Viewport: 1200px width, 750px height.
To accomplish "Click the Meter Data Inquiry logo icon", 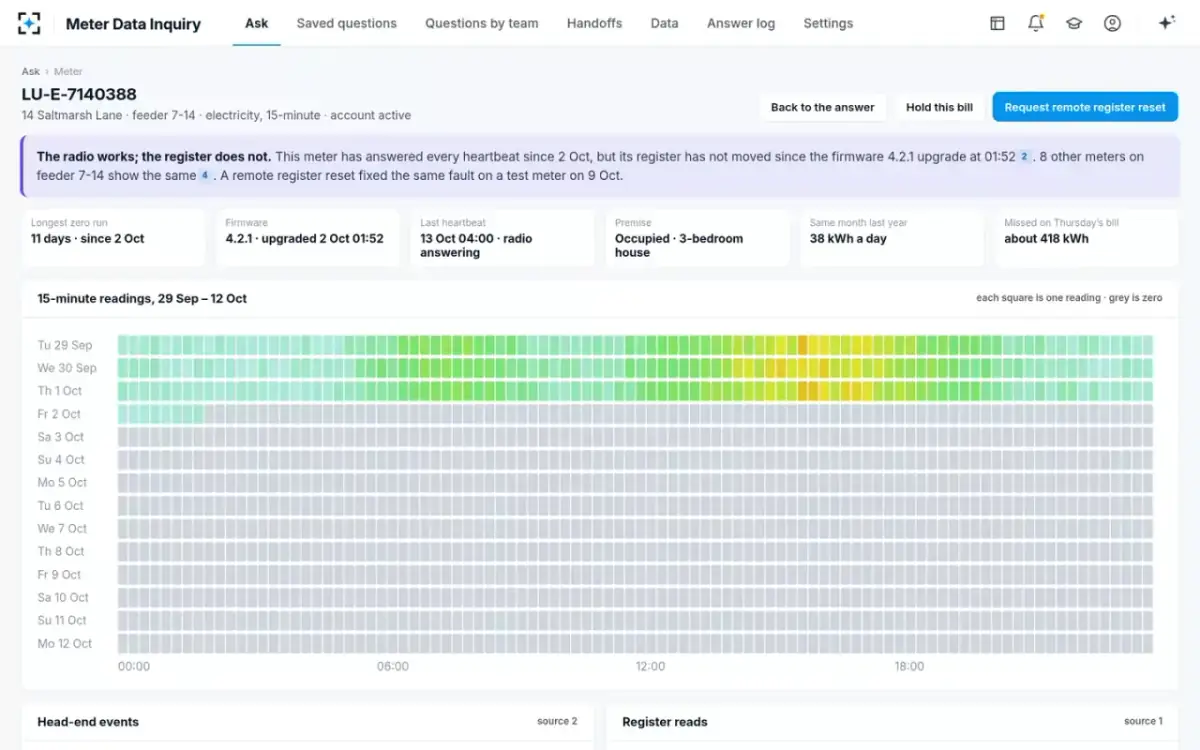I will (x=30, y=23).
